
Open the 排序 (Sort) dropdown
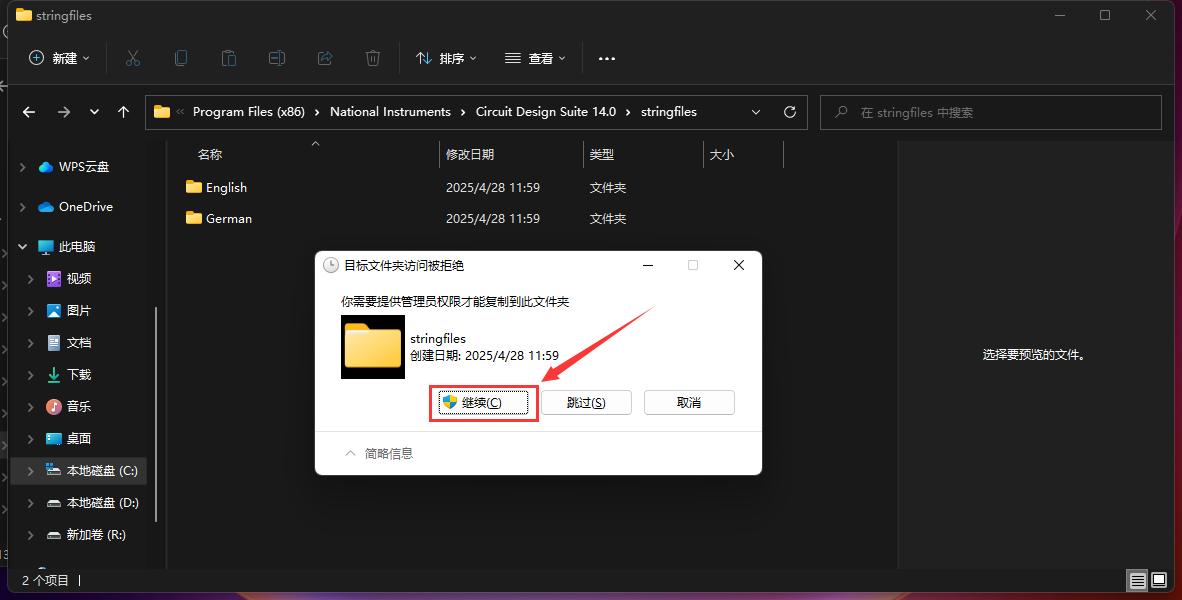coord(446,58)
